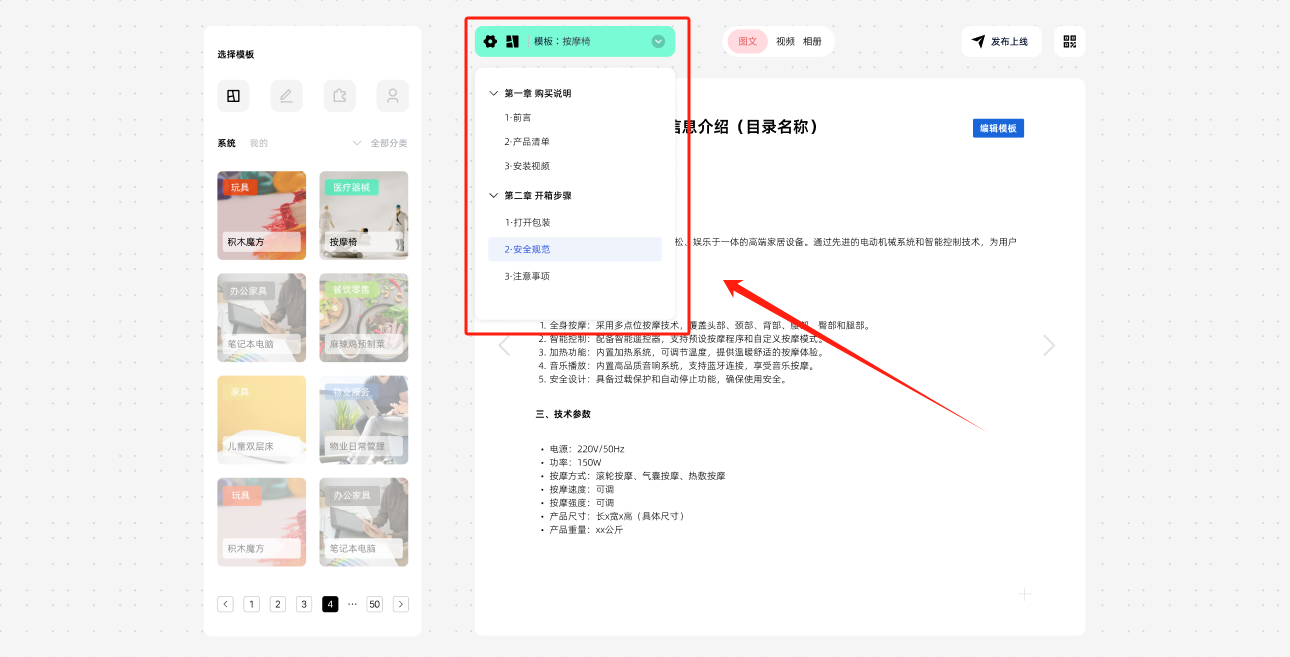The width and height of the screenshot is (1290, 657).
Task: Switch to 我的 templates tab
Action: (259, 143)
